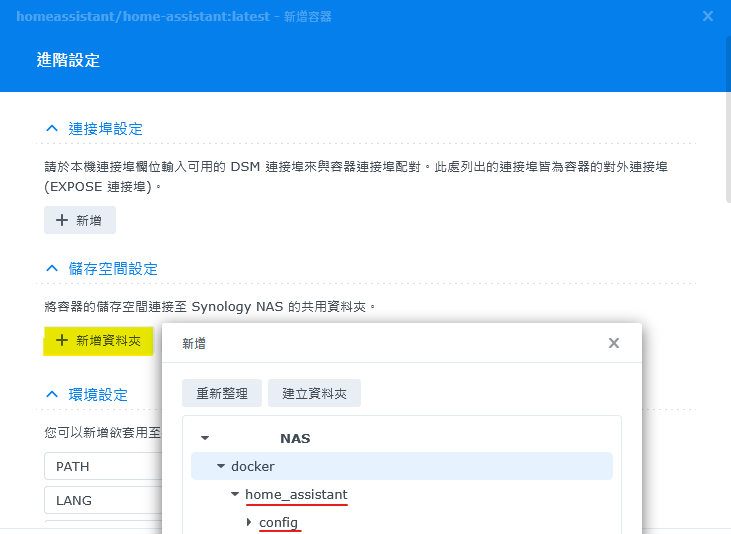Click the LANG variable field
Image resolution: width=731 pixels, height=534 pixels.
click(103, 500)
